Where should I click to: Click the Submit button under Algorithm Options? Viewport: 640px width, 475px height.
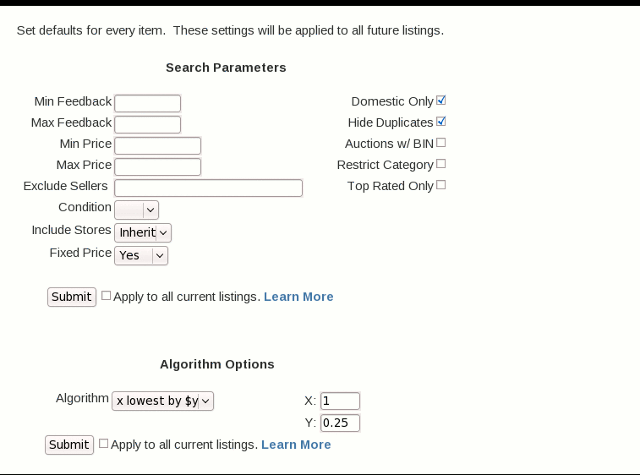(69, 444)
